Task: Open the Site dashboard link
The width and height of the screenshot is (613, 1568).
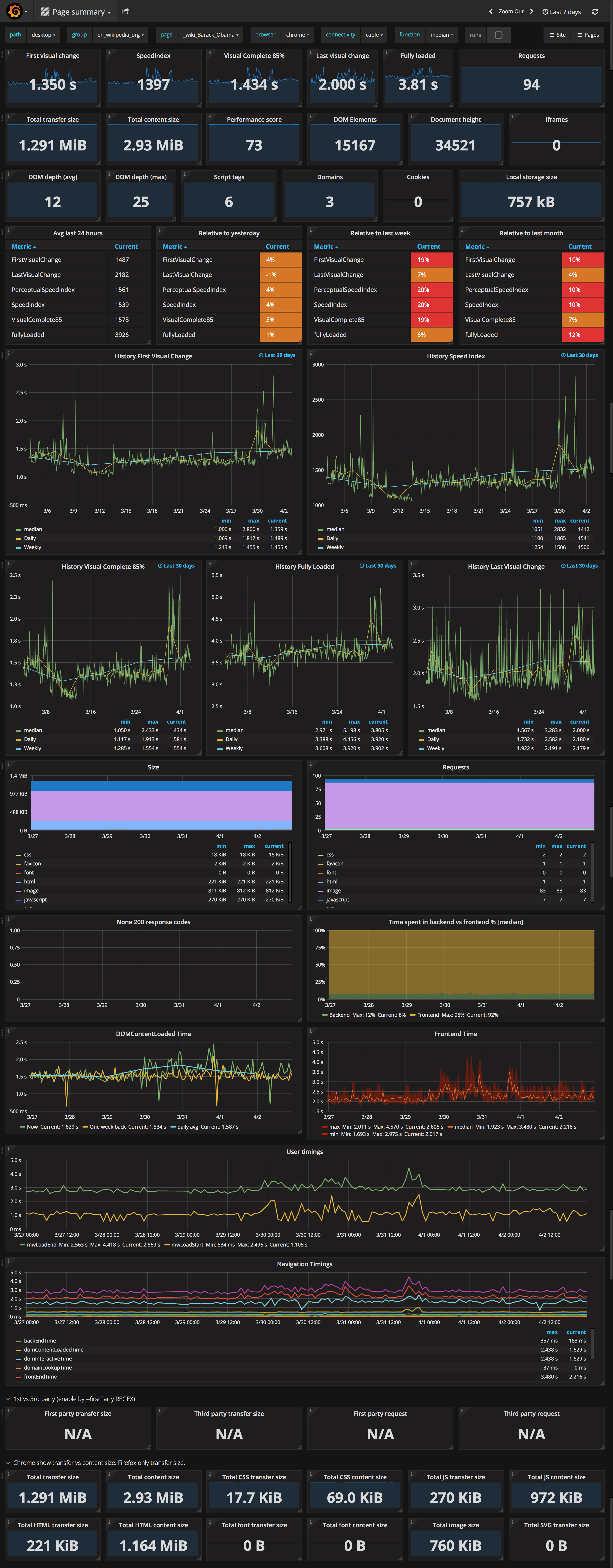Action: [557, 35]
